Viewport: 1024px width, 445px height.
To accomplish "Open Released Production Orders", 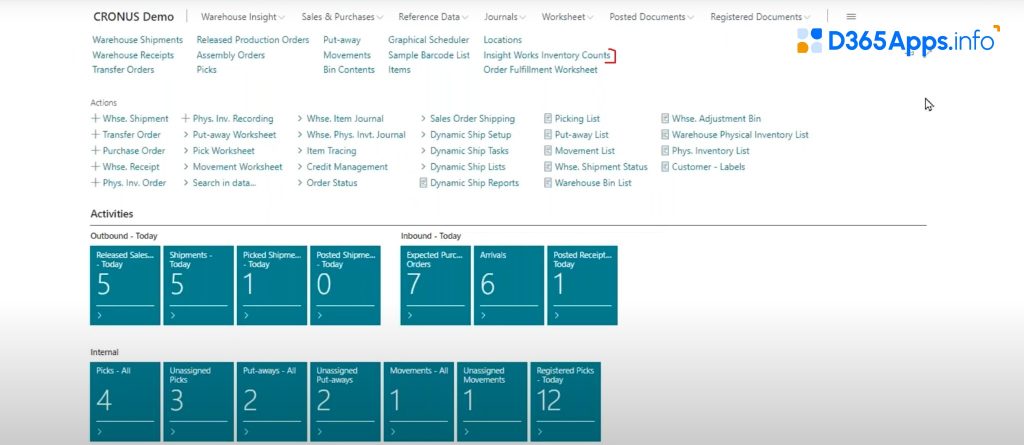I will coord(253,40).
